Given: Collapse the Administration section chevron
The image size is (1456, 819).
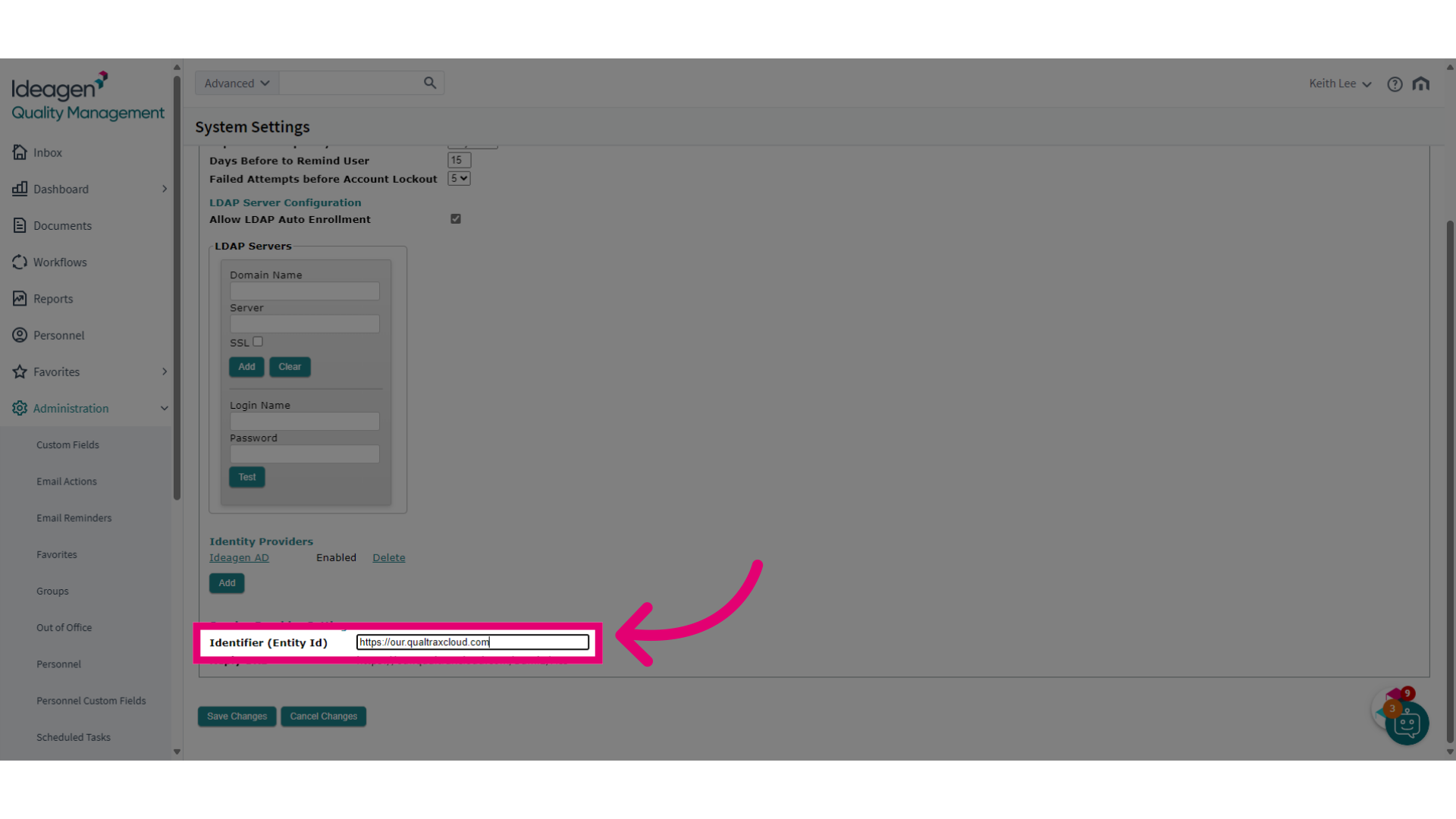Looking at the screenshot, I should point(165,408).
